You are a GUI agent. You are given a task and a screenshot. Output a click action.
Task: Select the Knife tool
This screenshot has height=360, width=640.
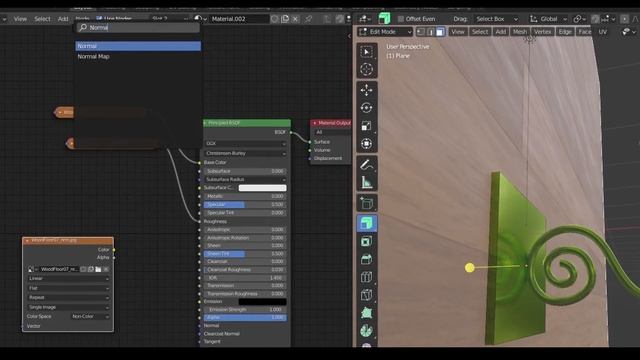(x=367, y=295)
